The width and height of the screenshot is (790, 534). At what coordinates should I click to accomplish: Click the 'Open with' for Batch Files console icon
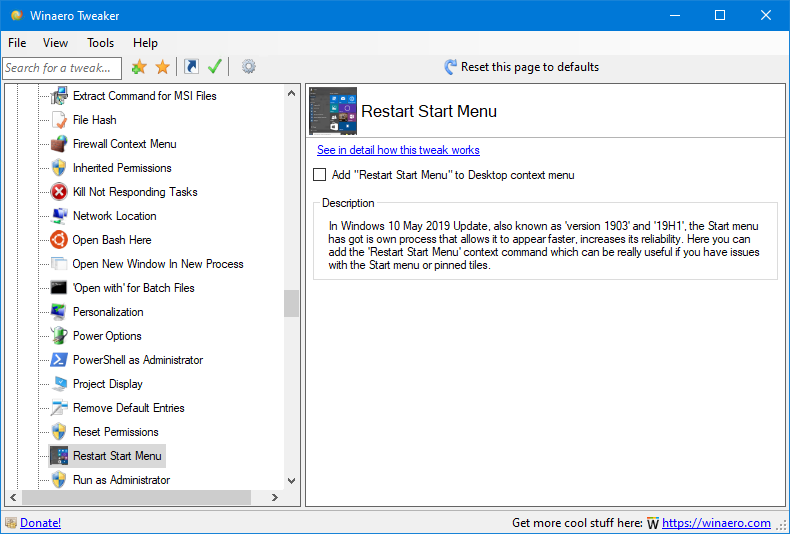pyautogui.click(x=59, y=288)
